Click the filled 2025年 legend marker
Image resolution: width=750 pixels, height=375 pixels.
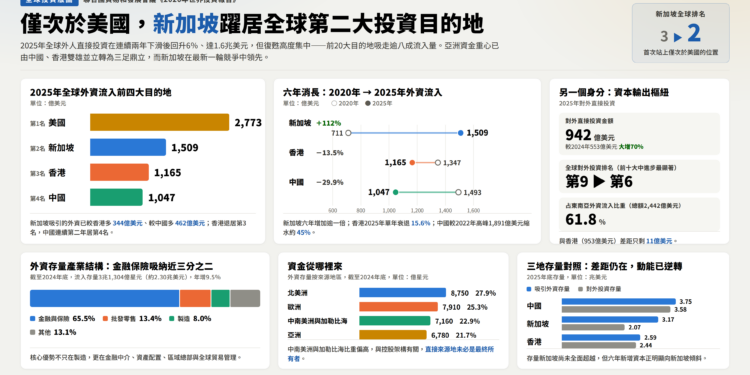coord(368,103)
